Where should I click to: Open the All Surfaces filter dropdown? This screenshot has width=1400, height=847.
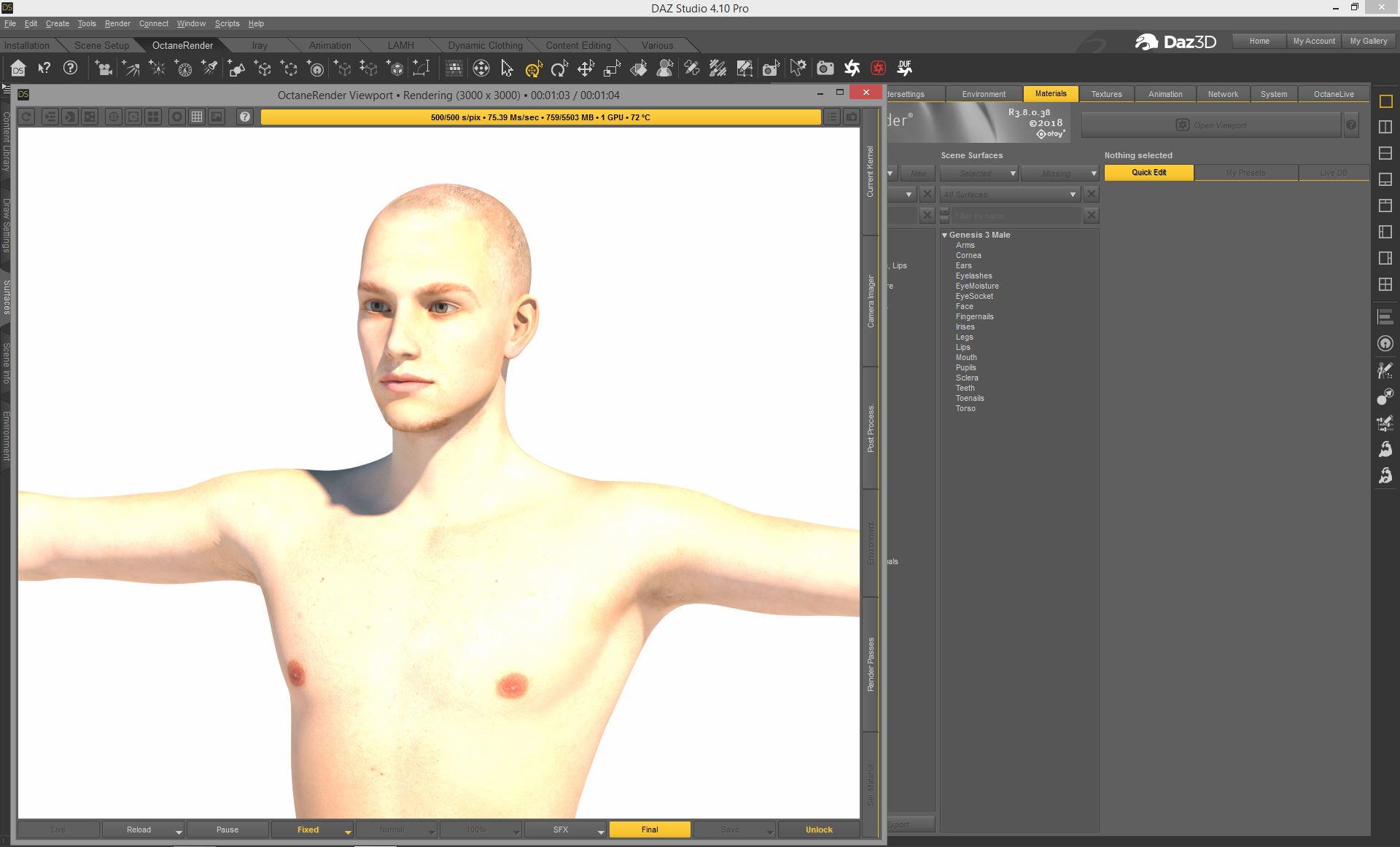[1073, 195]
